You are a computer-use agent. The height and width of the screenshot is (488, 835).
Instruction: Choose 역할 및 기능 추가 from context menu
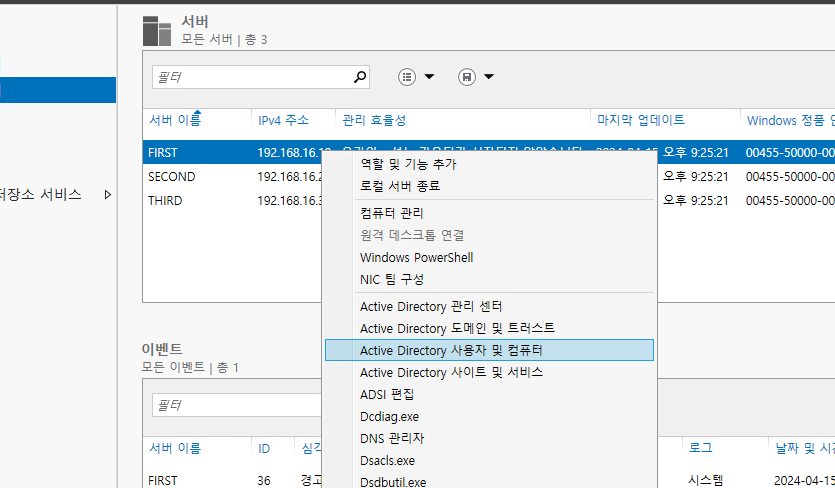(x=408, y=164)
